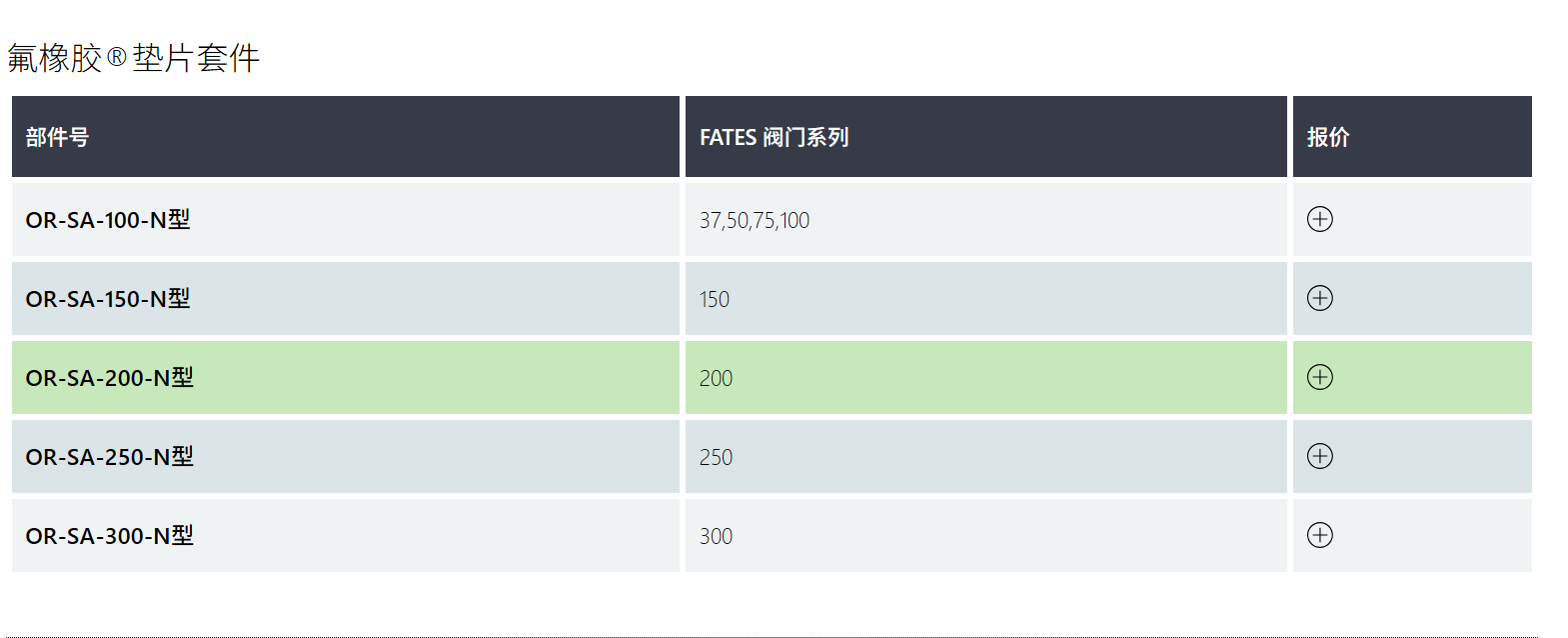1568x638 pixels.
Task: Click the 部件号 column header
Action: point(346,137)
